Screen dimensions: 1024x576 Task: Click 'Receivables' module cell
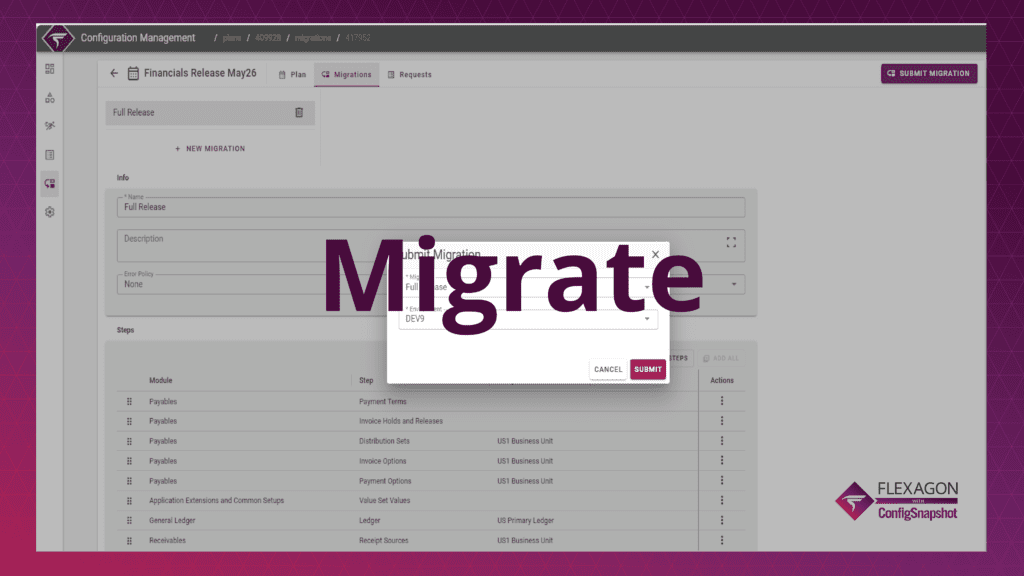(x=167, y=541)
